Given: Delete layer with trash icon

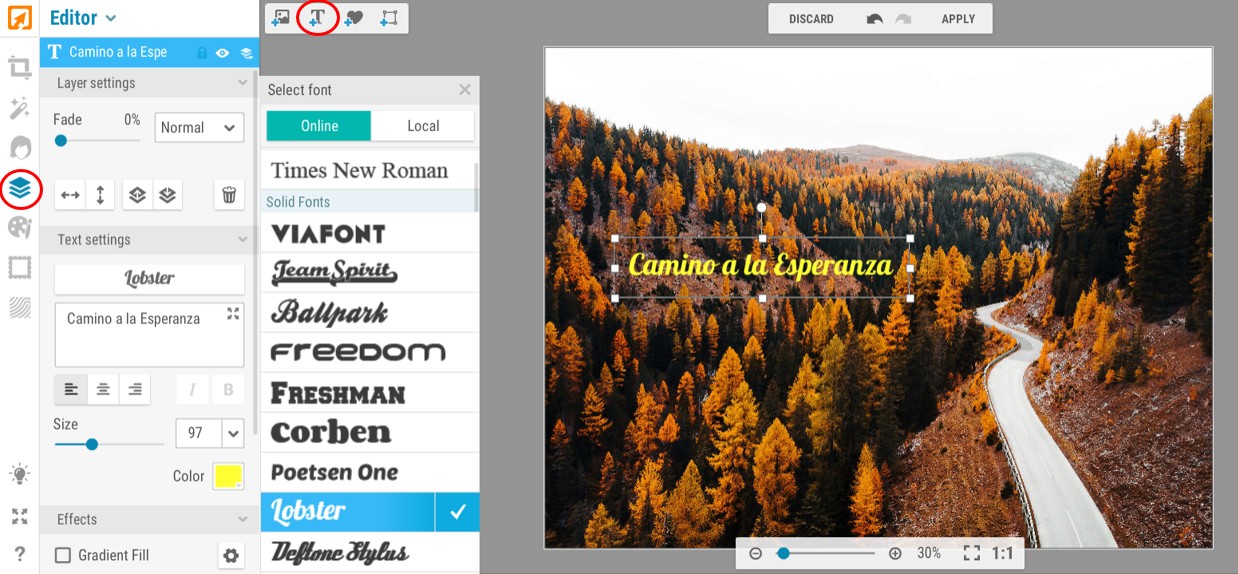Looking at the screenshot, I should [x=229, y=195].
